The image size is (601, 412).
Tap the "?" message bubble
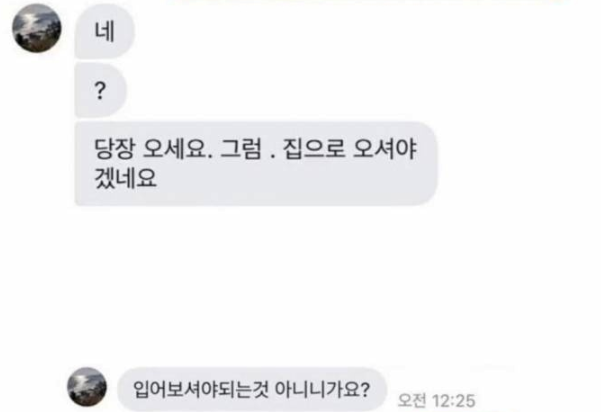pyautogui.click(x=100, y=90)
